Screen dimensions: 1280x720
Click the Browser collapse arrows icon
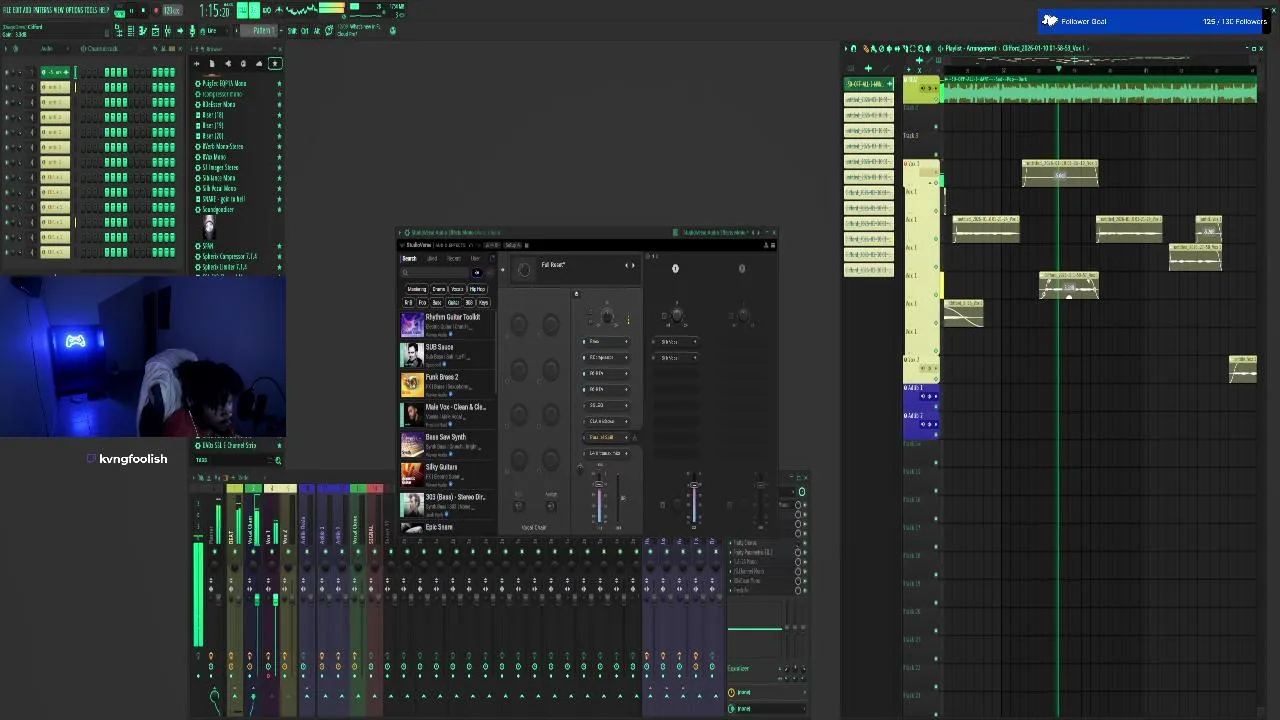[196, 63]
